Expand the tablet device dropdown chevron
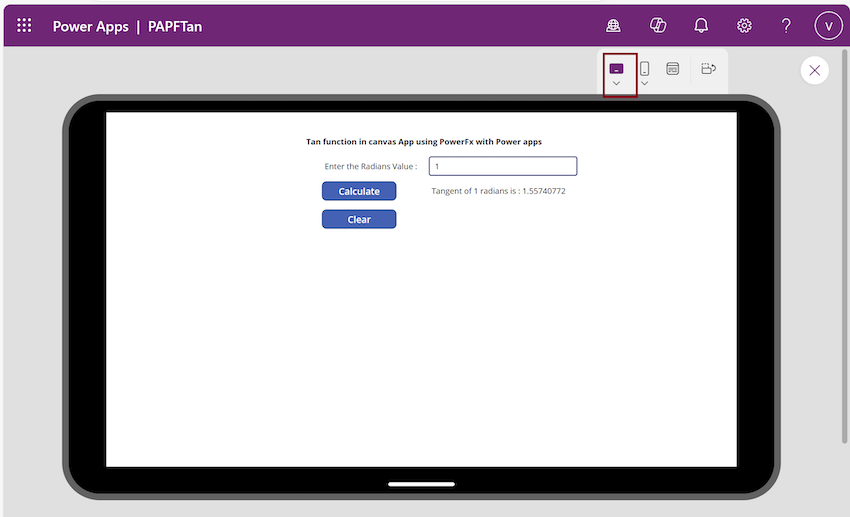This screenshot has width=850, height=517. point(616,83)
